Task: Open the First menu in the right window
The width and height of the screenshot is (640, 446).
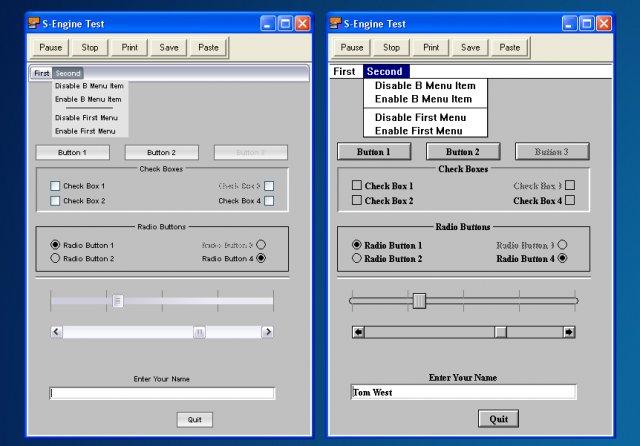Action: pyautogui.click(x=344, y=72)
